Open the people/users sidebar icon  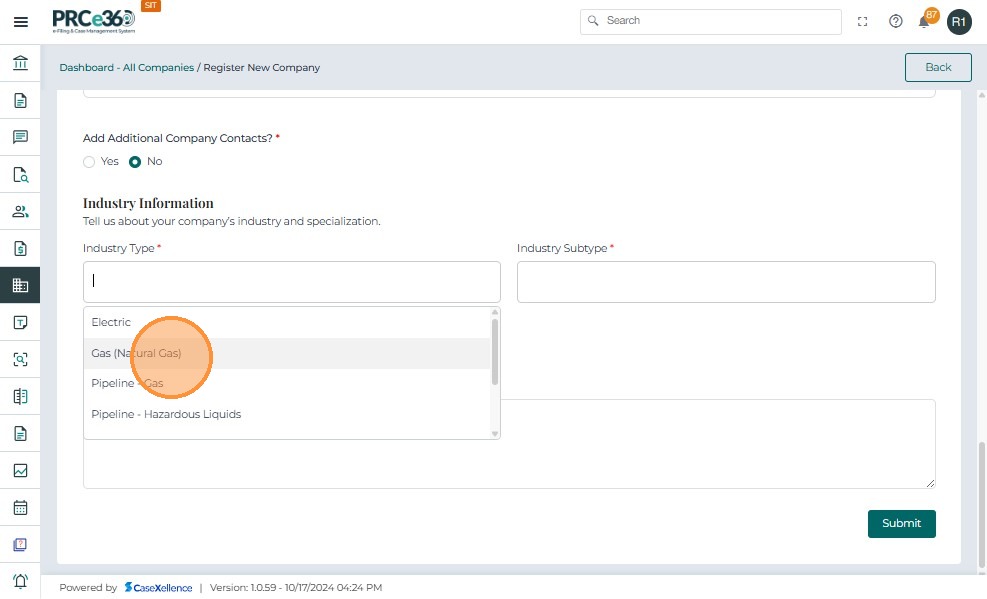click(20, 211)
